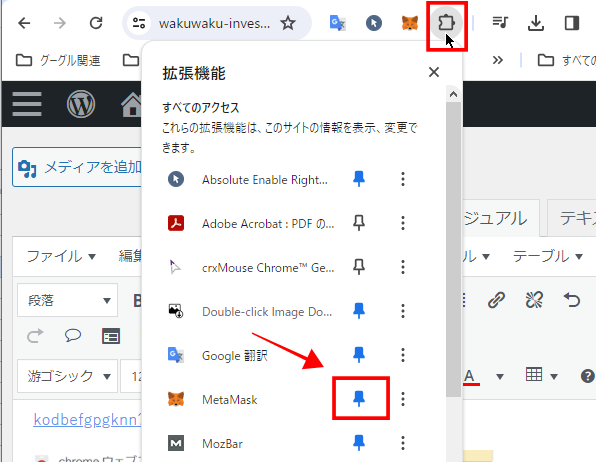Open テーブル menu in editor
This screenshot has height=462, width=596.
[548, 256]
